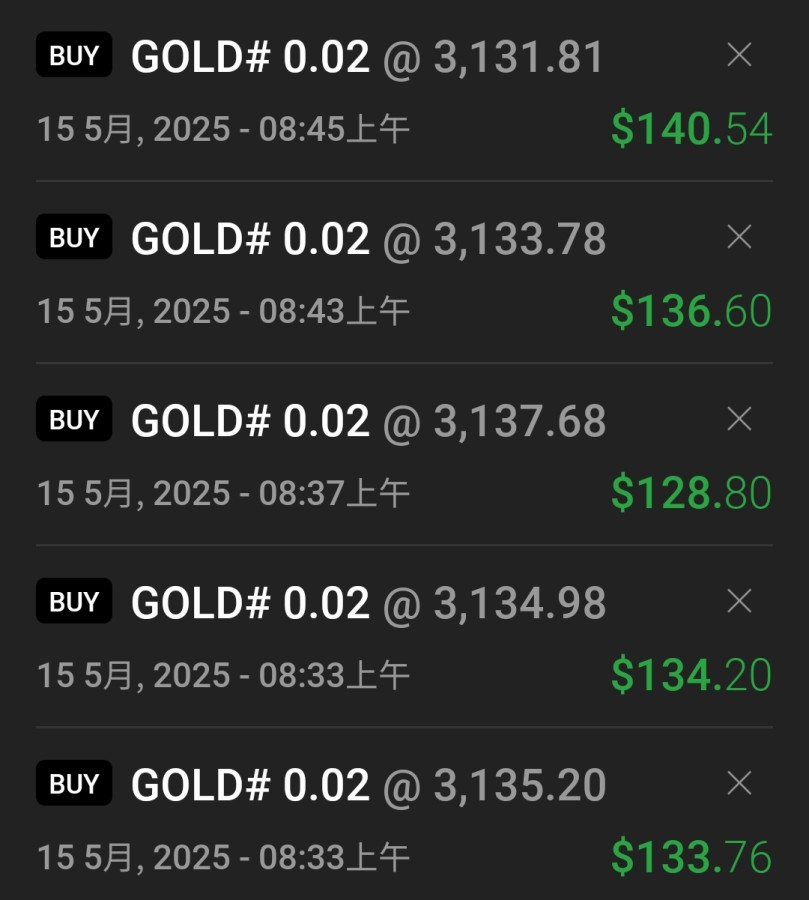
Task: Open the order dated 08:43 on 15 May
Action: point(223,311)
